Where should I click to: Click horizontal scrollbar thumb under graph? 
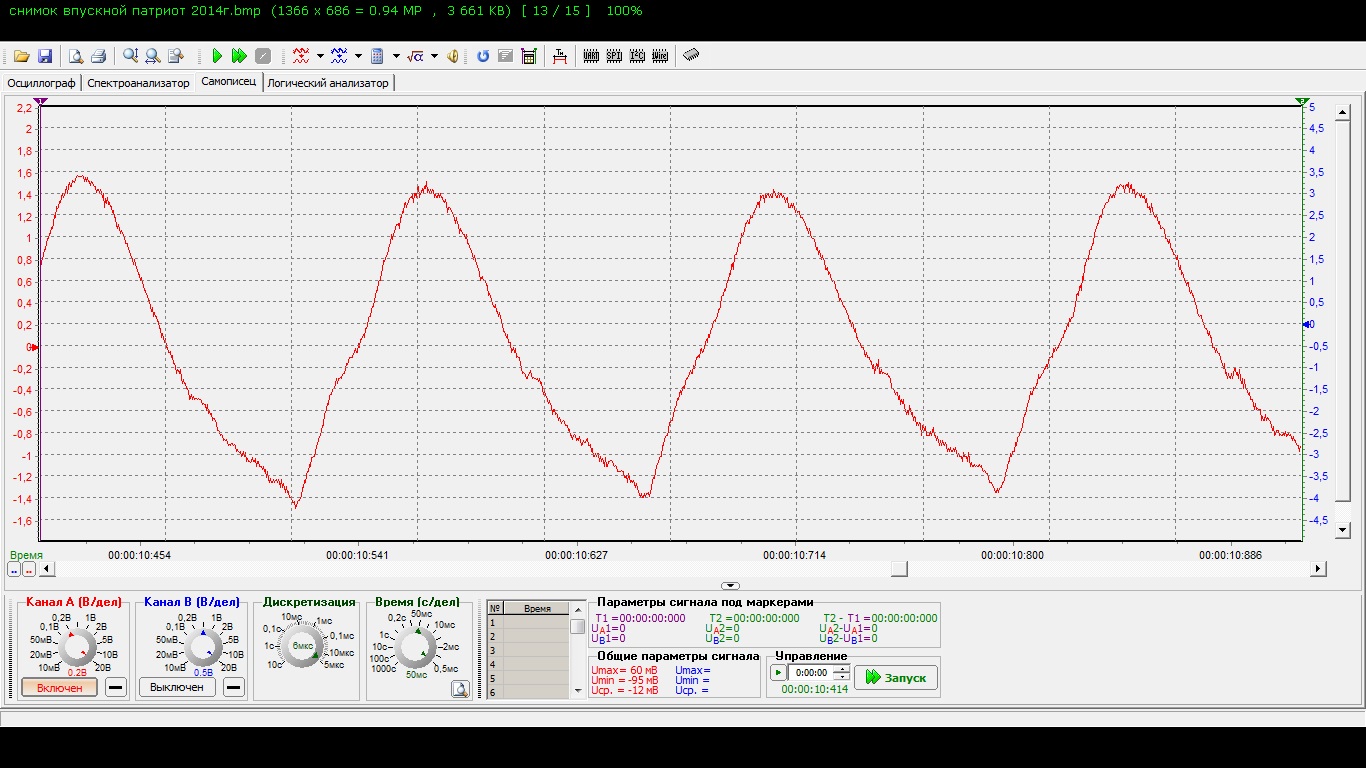900,569
